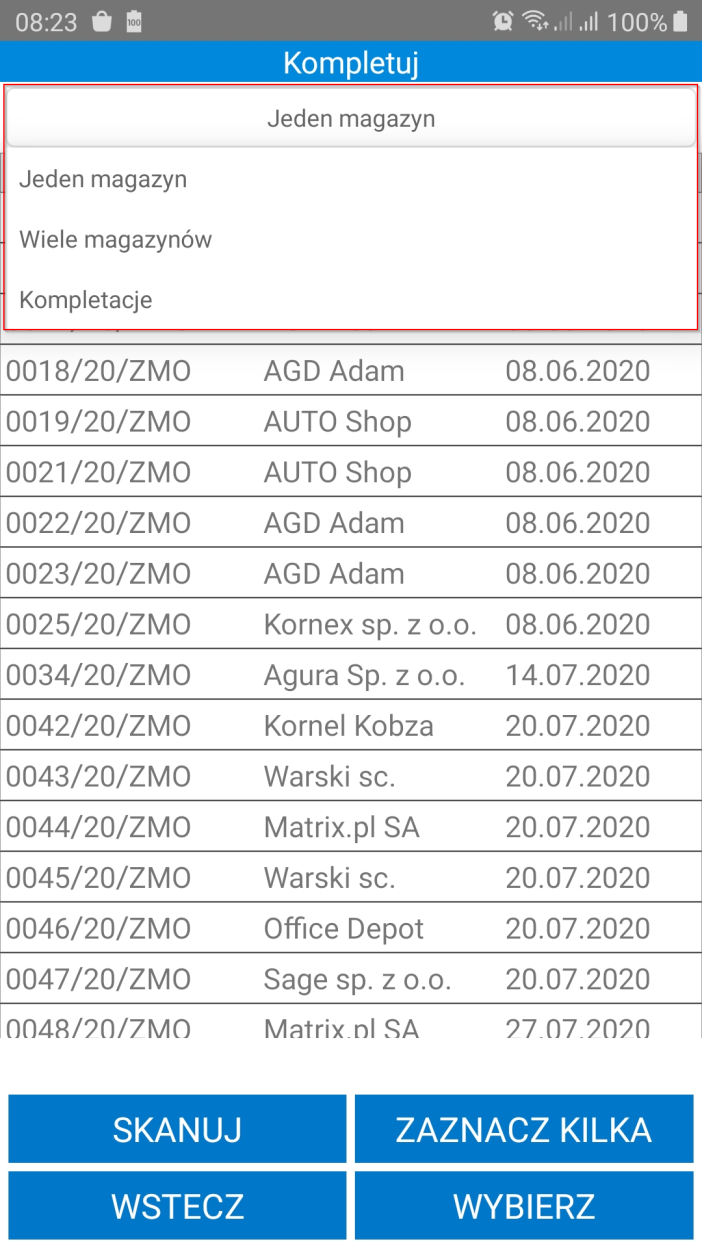Choose order 0042/20/ZMO for Kornel Kobza
Viewport: 702px width, 1248px height.
(350, 726)
